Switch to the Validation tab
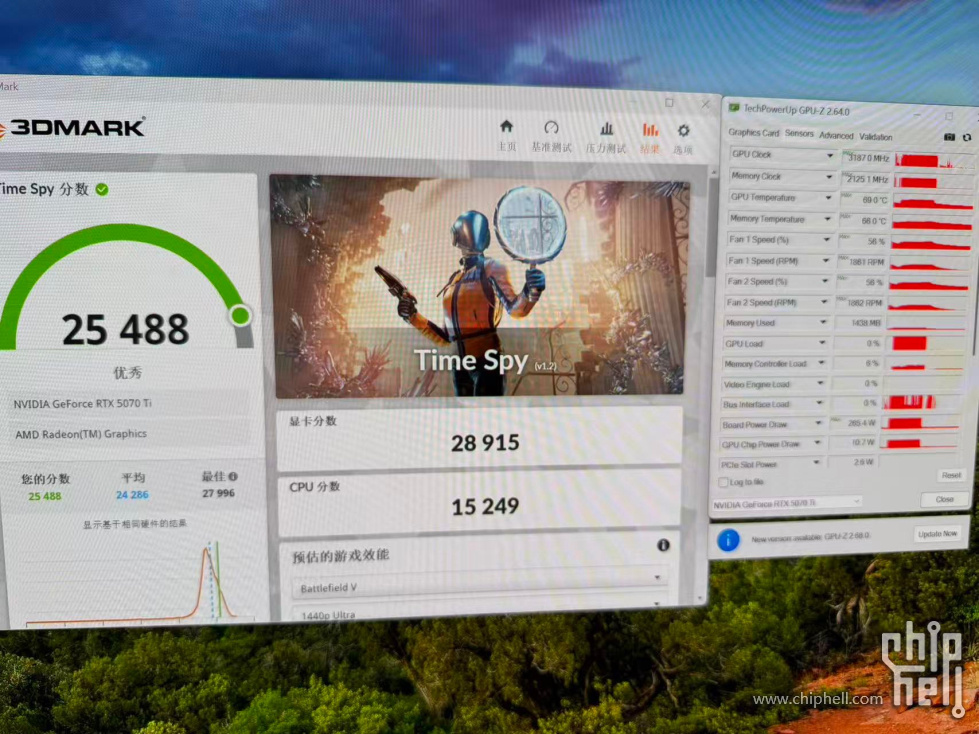 point(875,137)
